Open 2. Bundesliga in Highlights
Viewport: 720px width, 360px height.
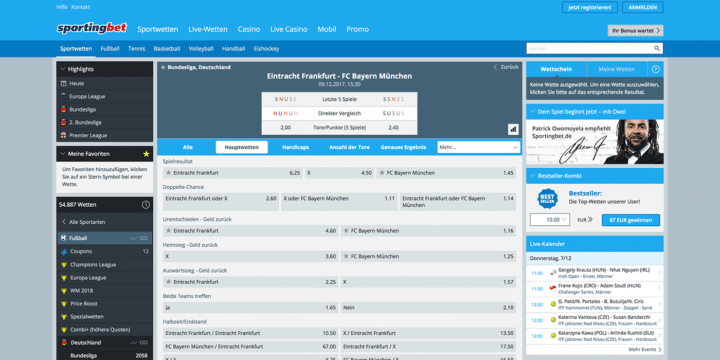[x=85, y=123]
